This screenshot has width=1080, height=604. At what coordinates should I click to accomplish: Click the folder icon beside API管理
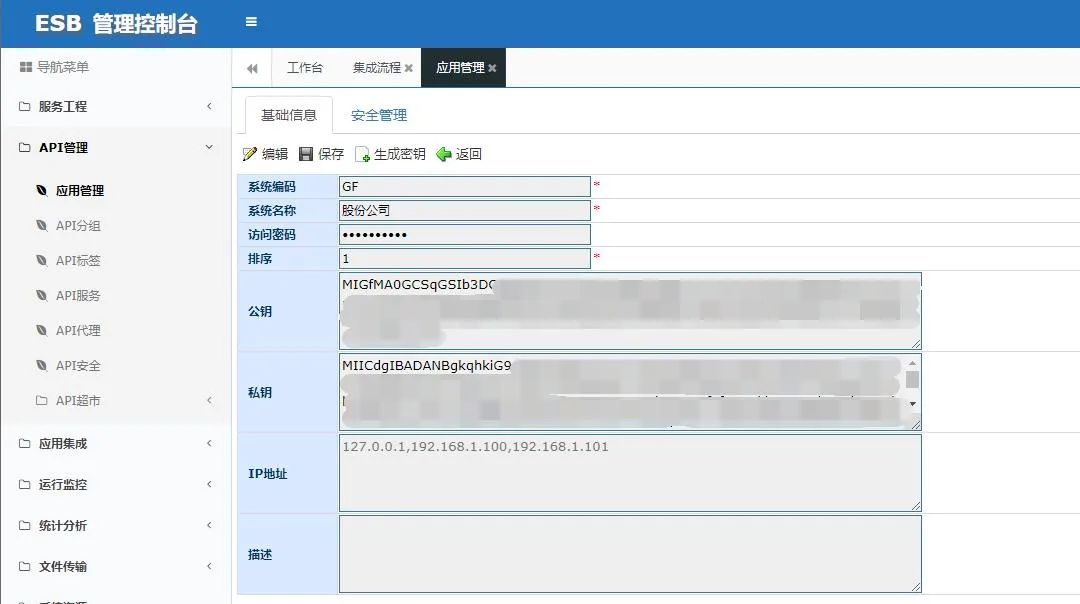[x=25, y=147]
